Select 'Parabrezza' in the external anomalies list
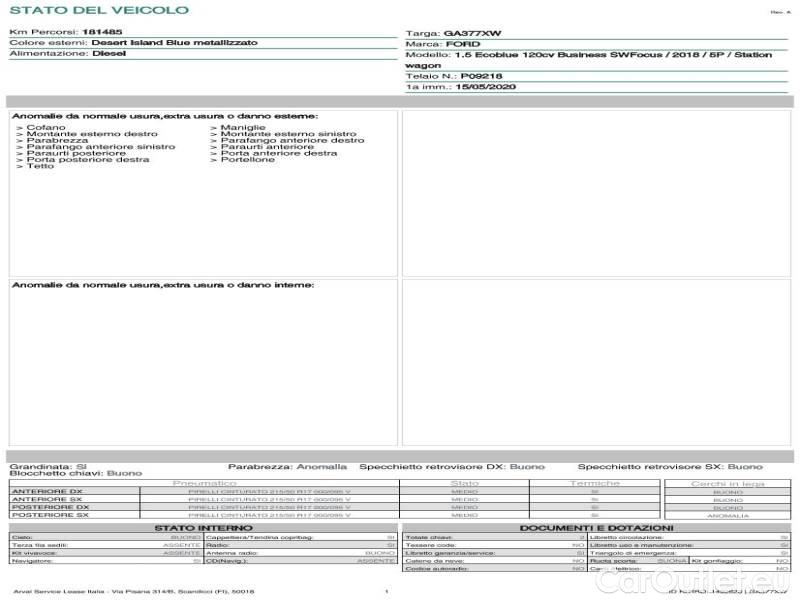Image resolution: width=800 pixels, height=600 pixels. (x=57, y=140)
